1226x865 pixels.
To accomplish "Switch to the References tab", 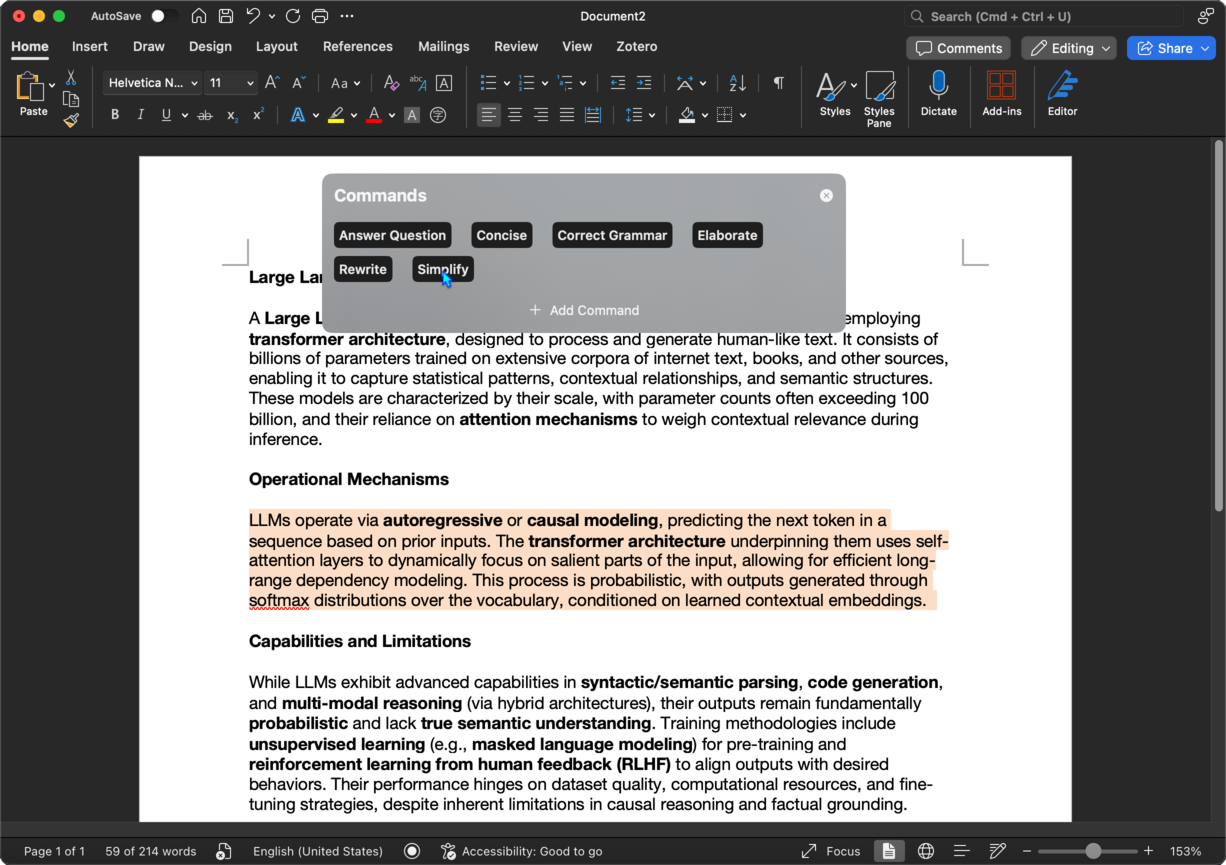I will pyautogui.click(x=357, y=46).
